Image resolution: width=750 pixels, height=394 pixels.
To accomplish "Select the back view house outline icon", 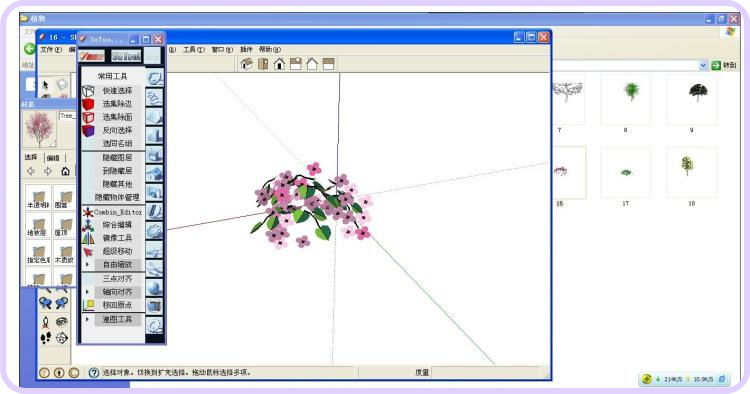I will pyautogui.click(x=312, y=64).
